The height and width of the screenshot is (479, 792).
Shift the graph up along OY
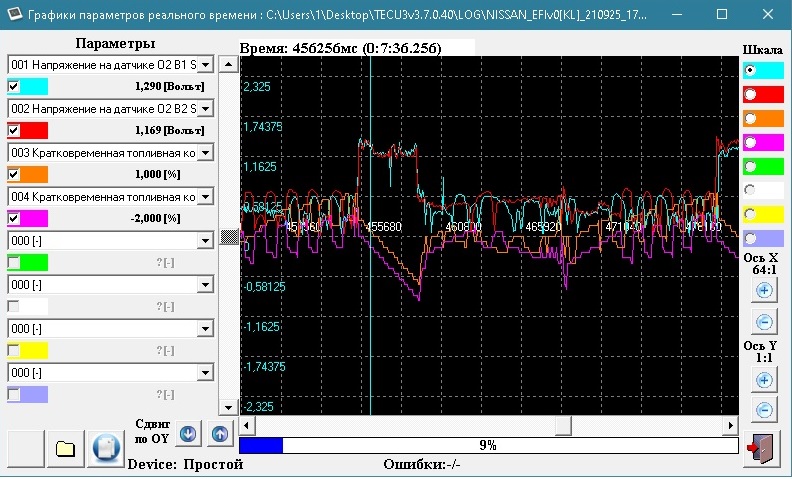[220, 434]
